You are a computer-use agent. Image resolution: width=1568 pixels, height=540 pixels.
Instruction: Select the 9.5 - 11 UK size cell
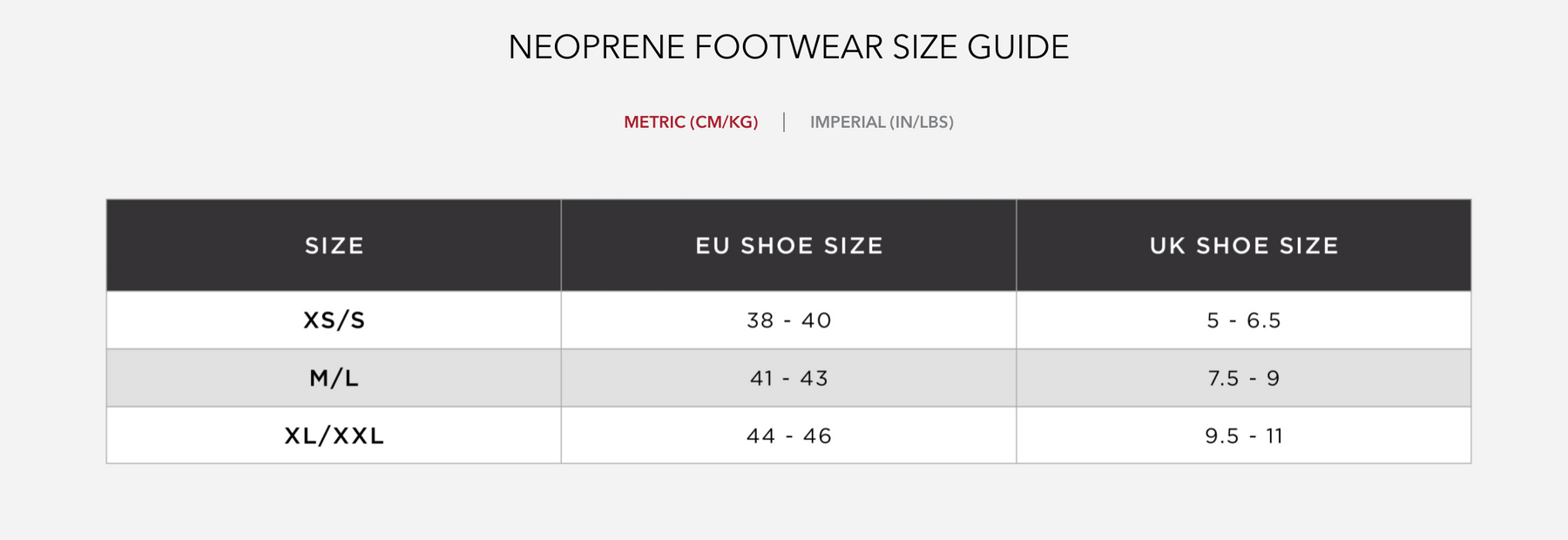[x=1243, y=435]
